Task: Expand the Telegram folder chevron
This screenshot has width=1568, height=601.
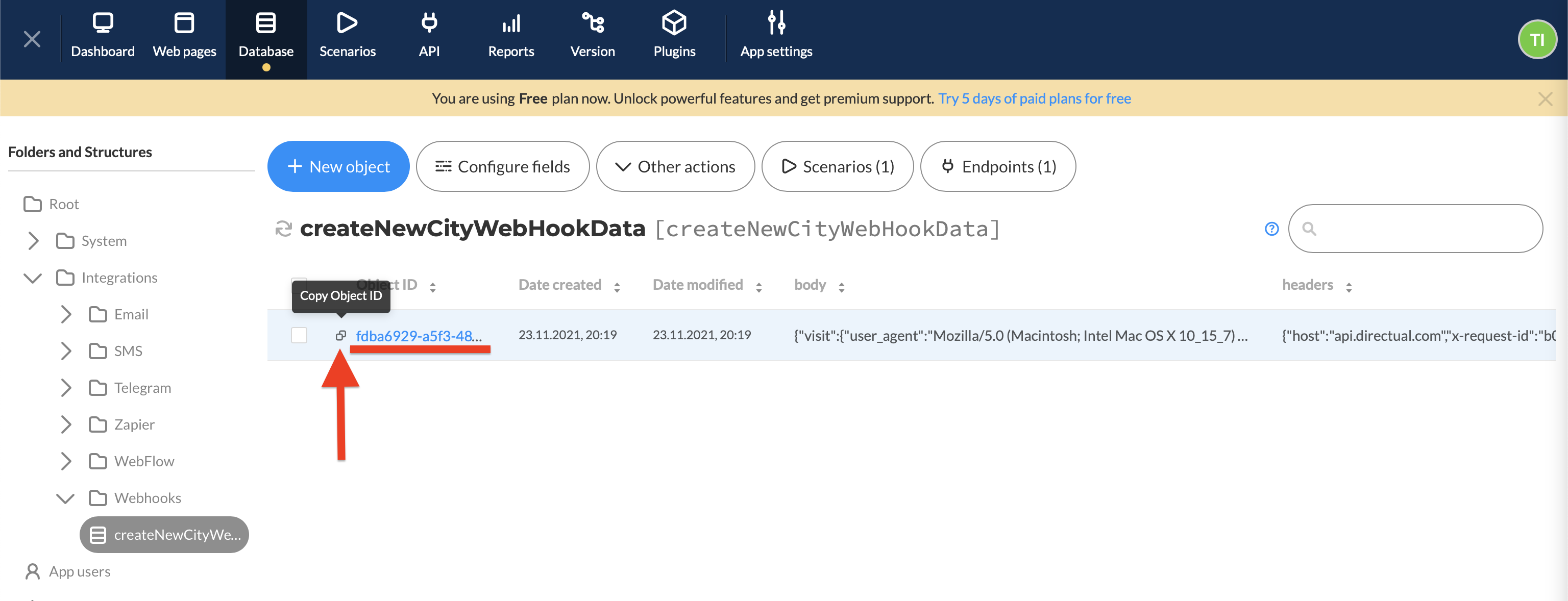Action: click(x=66, y=388)
